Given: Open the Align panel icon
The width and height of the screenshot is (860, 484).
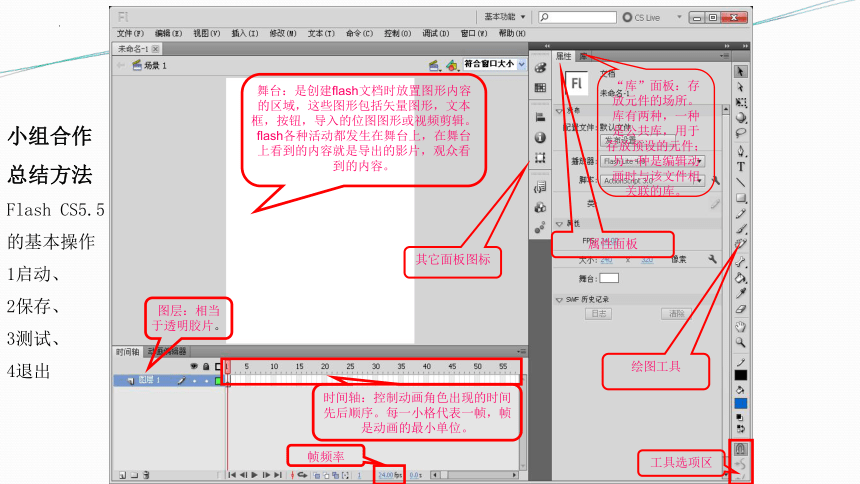Looking at the screenshot, I should point(540,117).
